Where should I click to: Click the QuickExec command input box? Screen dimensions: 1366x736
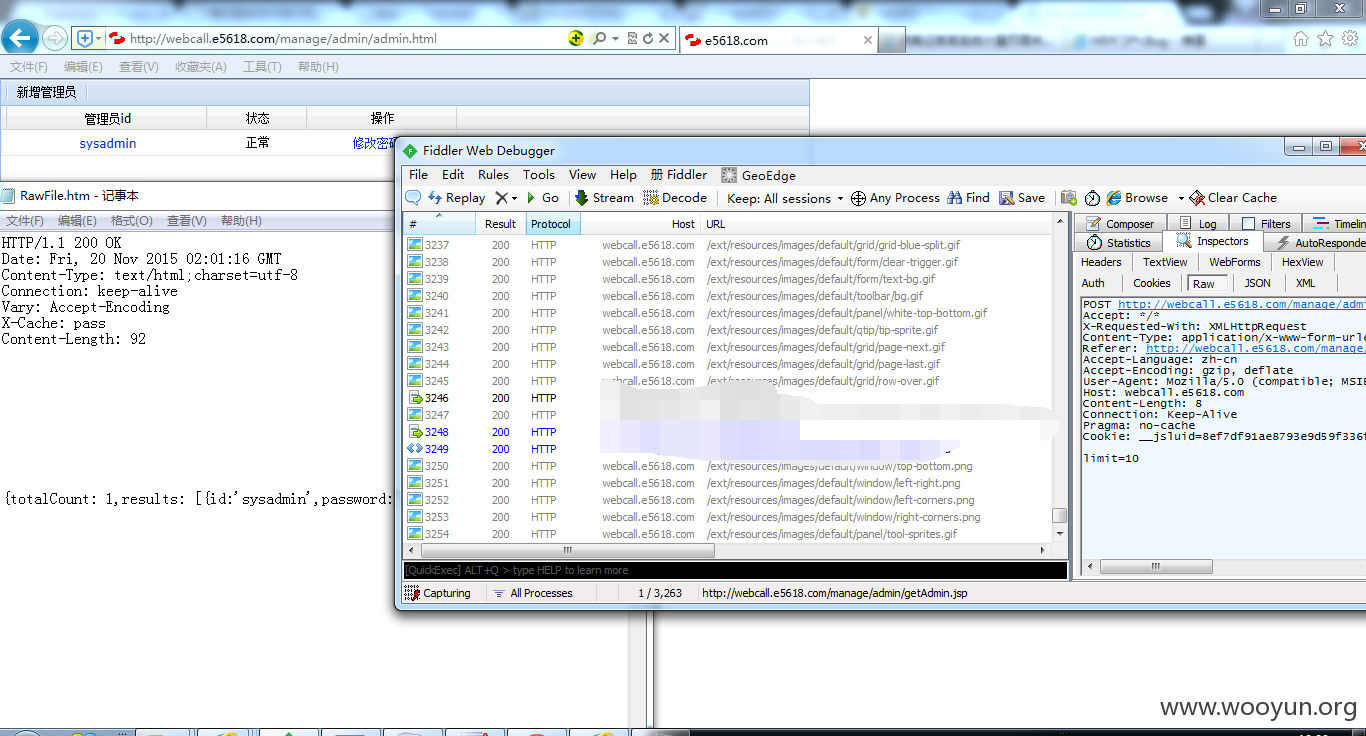click(735, 570)
